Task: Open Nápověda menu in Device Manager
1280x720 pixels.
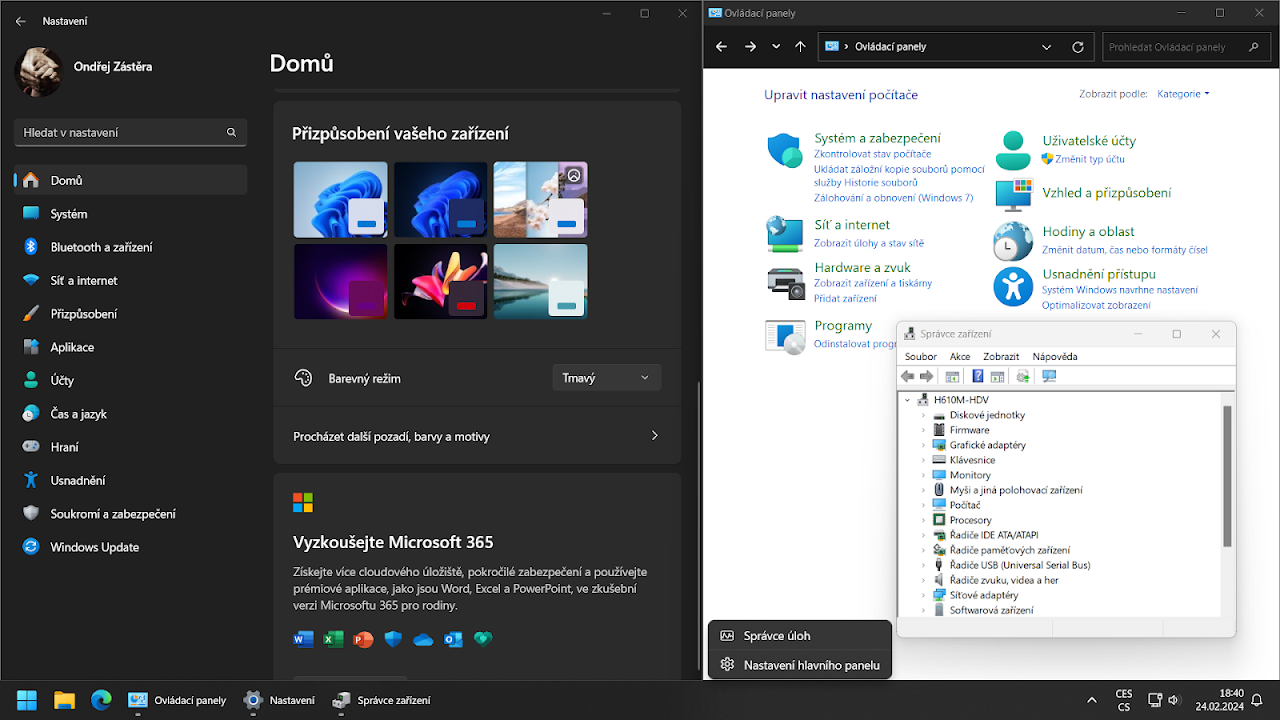Action: (x=1055, y=356)
